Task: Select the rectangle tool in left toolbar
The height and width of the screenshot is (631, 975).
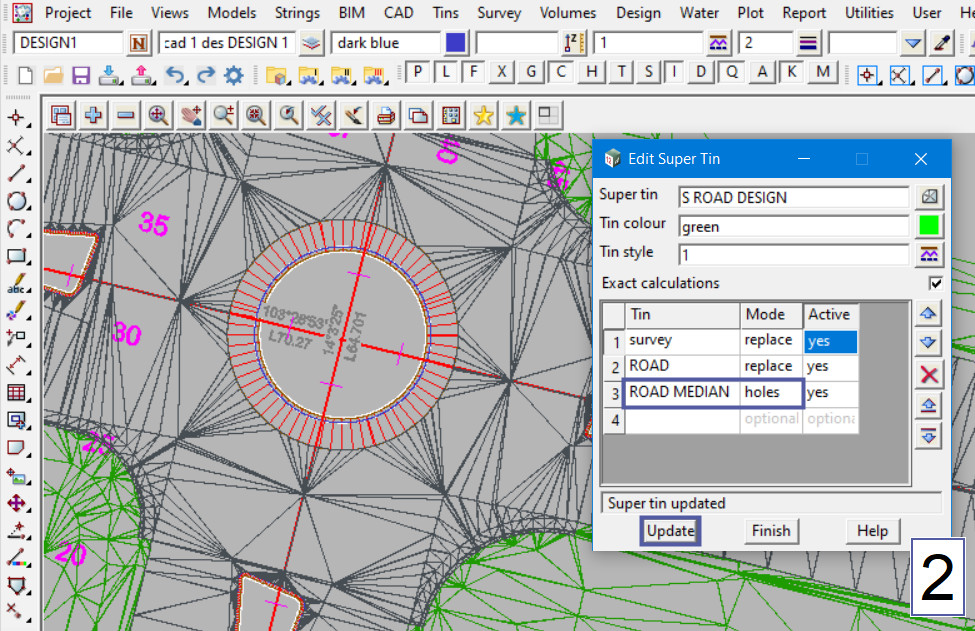Action: [x=16, y=256]
